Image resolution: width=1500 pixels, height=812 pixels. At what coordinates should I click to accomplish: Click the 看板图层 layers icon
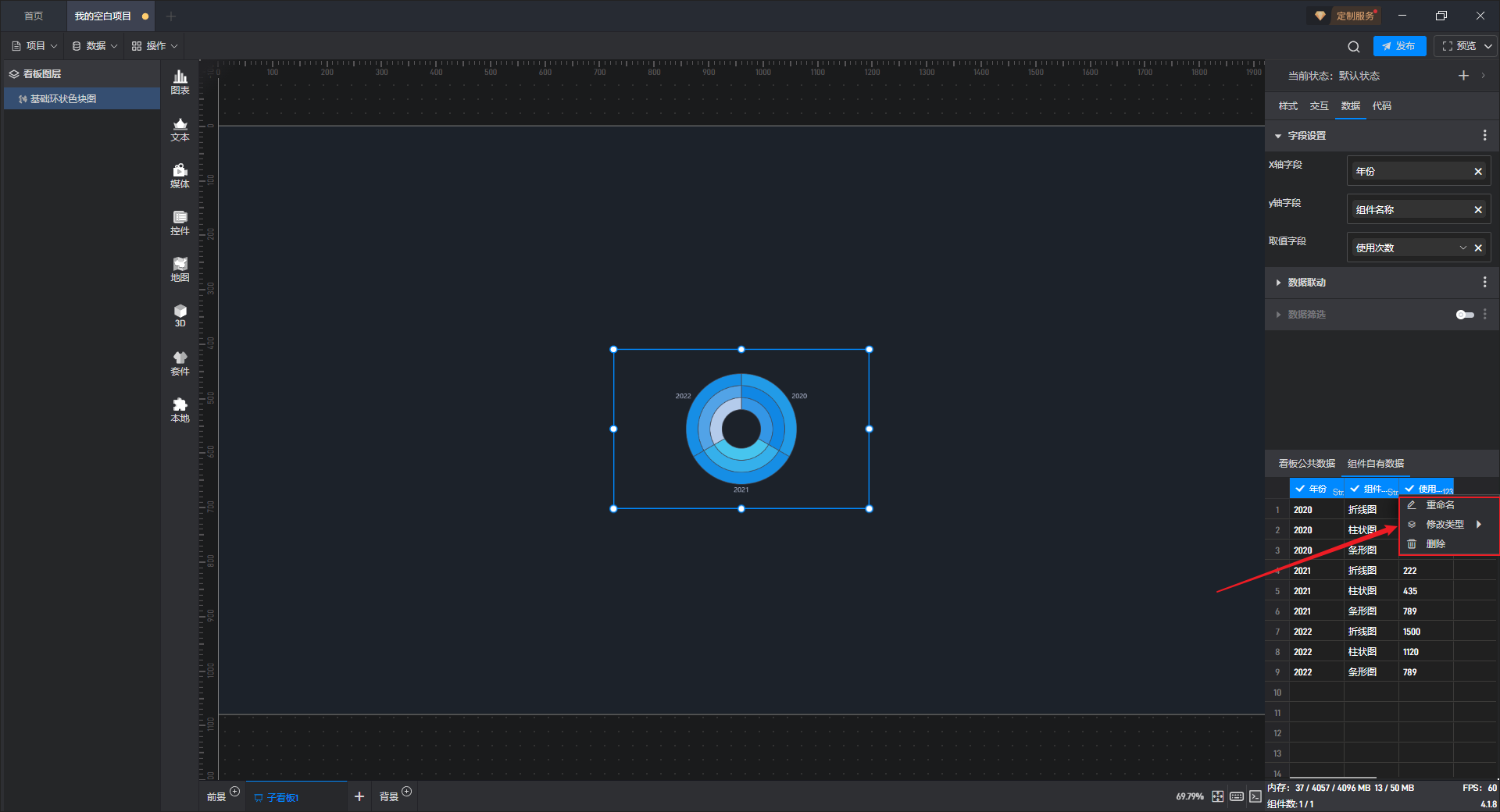(x=14, y=74)
